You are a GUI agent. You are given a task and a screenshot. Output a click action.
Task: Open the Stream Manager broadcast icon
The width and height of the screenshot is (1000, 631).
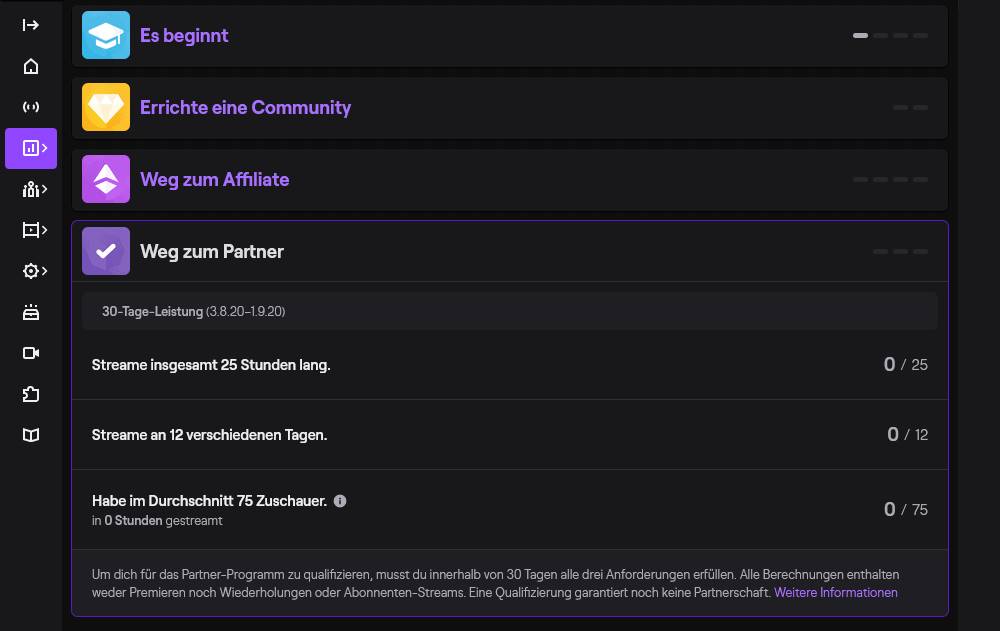point(30,107)
